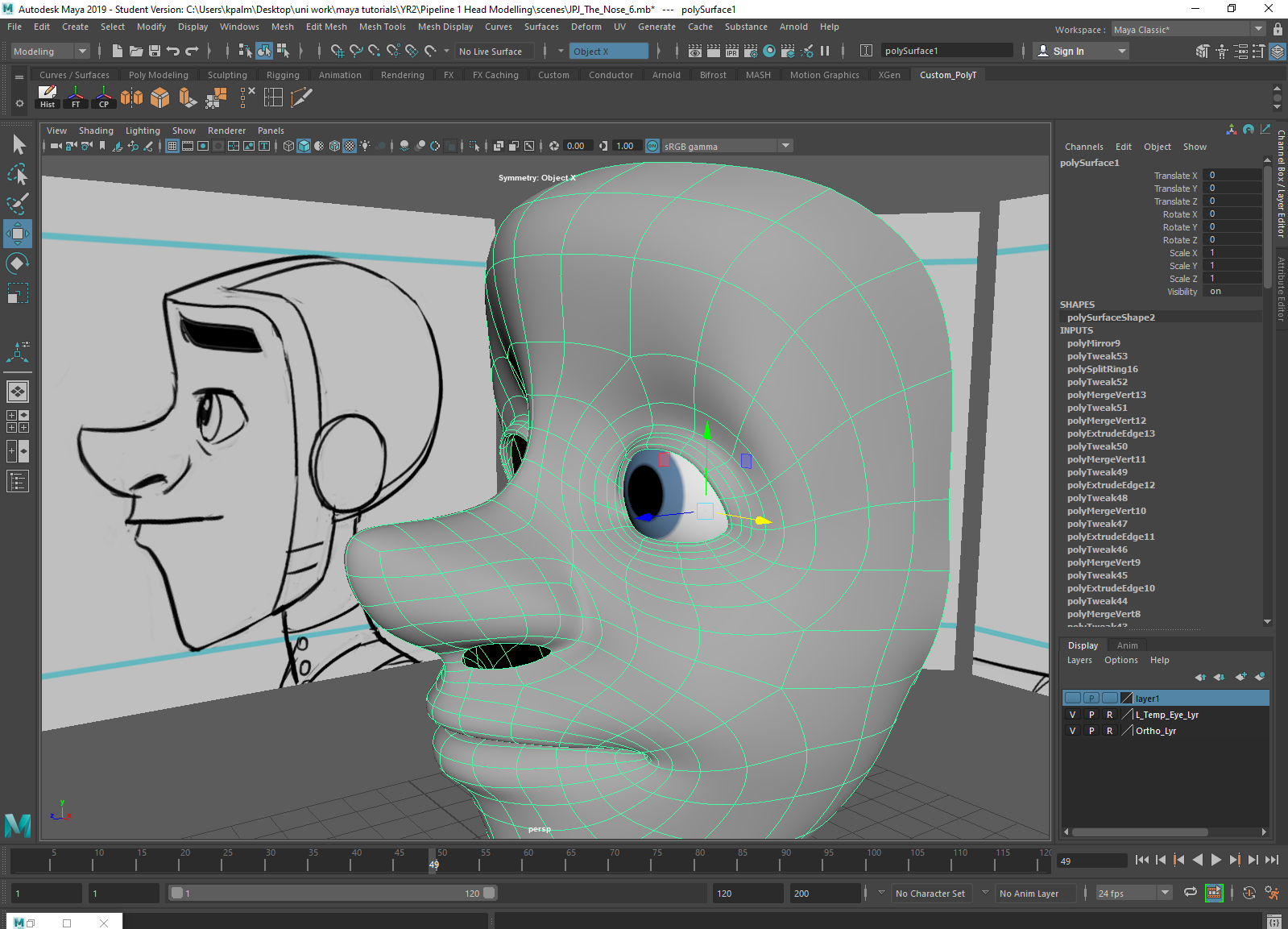The image size is (1288, 929).
Task: Click the layer1 color swatch
Action: click(x=1126, y=698)
